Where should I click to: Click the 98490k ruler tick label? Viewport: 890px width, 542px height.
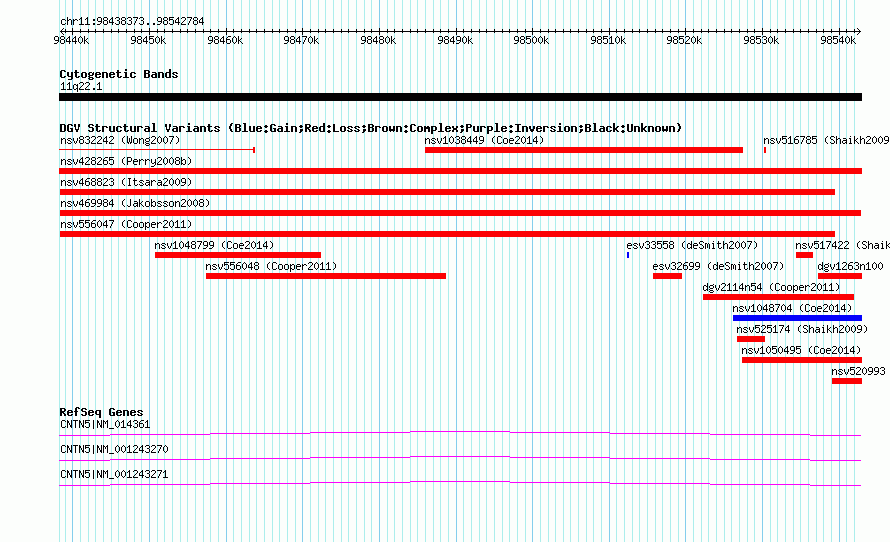(455, 40)
